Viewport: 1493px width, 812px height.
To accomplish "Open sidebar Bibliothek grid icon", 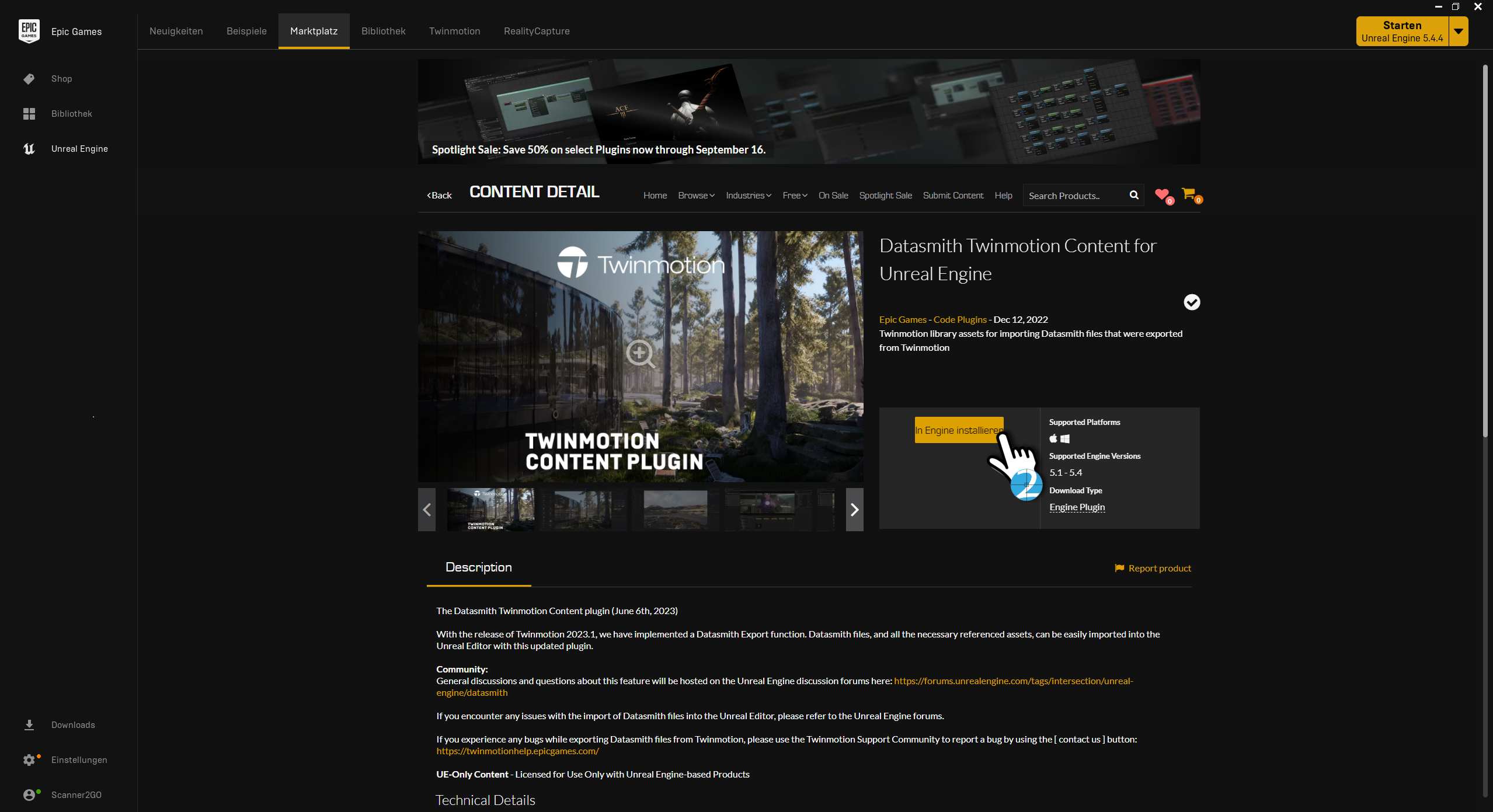I will pos(29,114).
